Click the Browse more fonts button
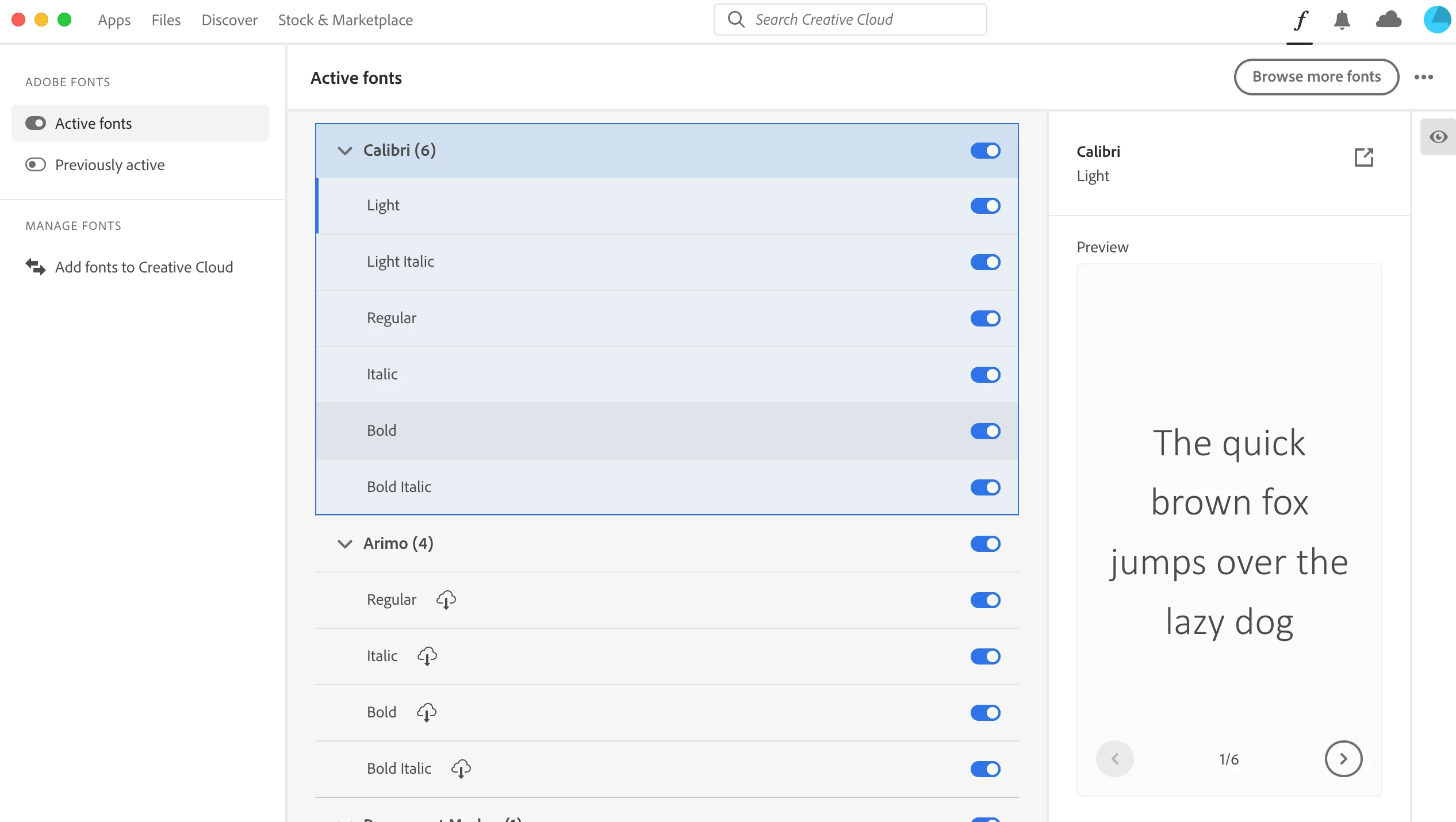Image resolution: width=1456 pixels, height=822 pixels. (x=1316, y=77)
